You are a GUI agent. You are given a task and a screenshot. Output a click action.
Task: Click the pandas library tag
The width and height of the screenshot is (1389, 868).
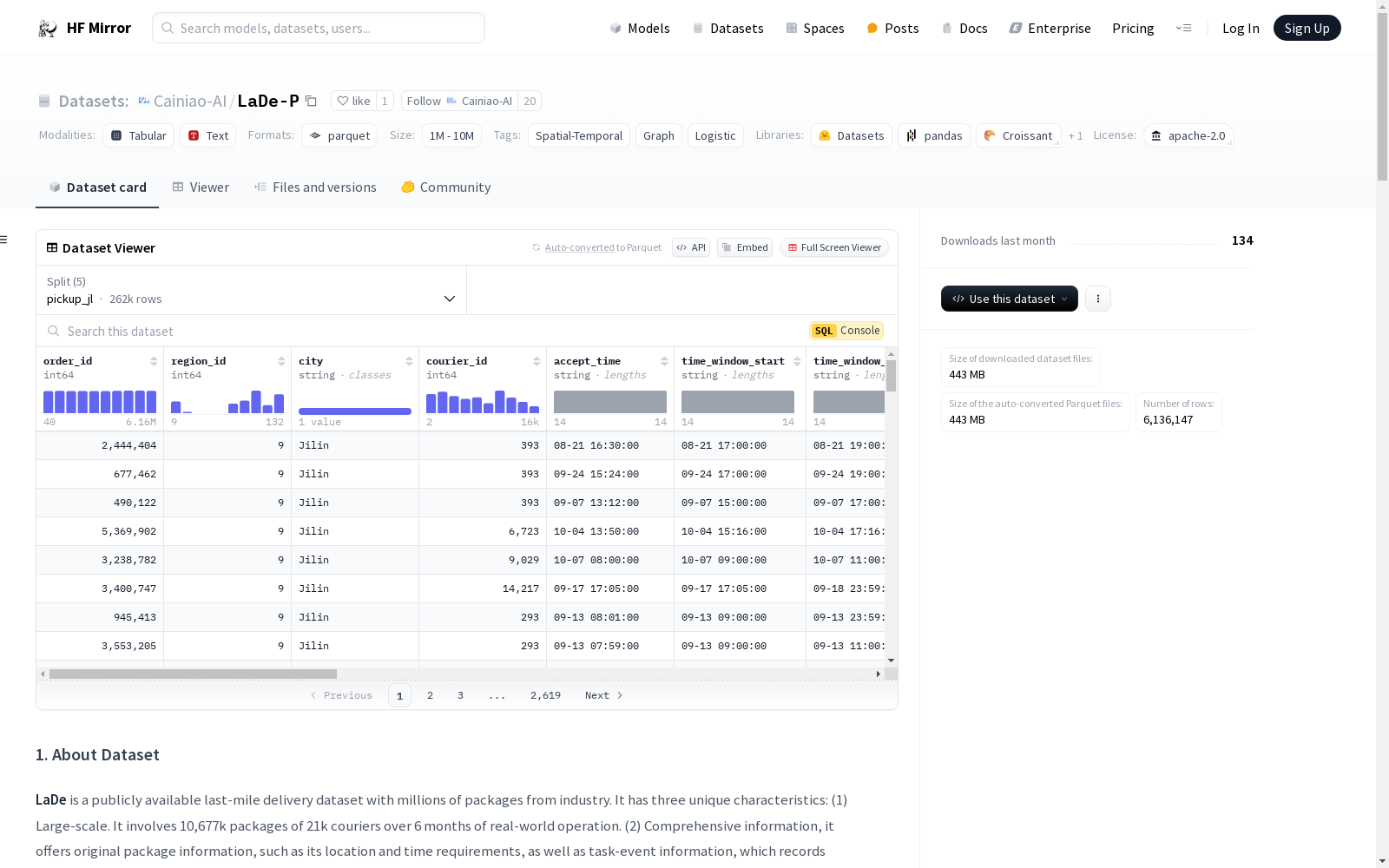click(x=934, y=135)
